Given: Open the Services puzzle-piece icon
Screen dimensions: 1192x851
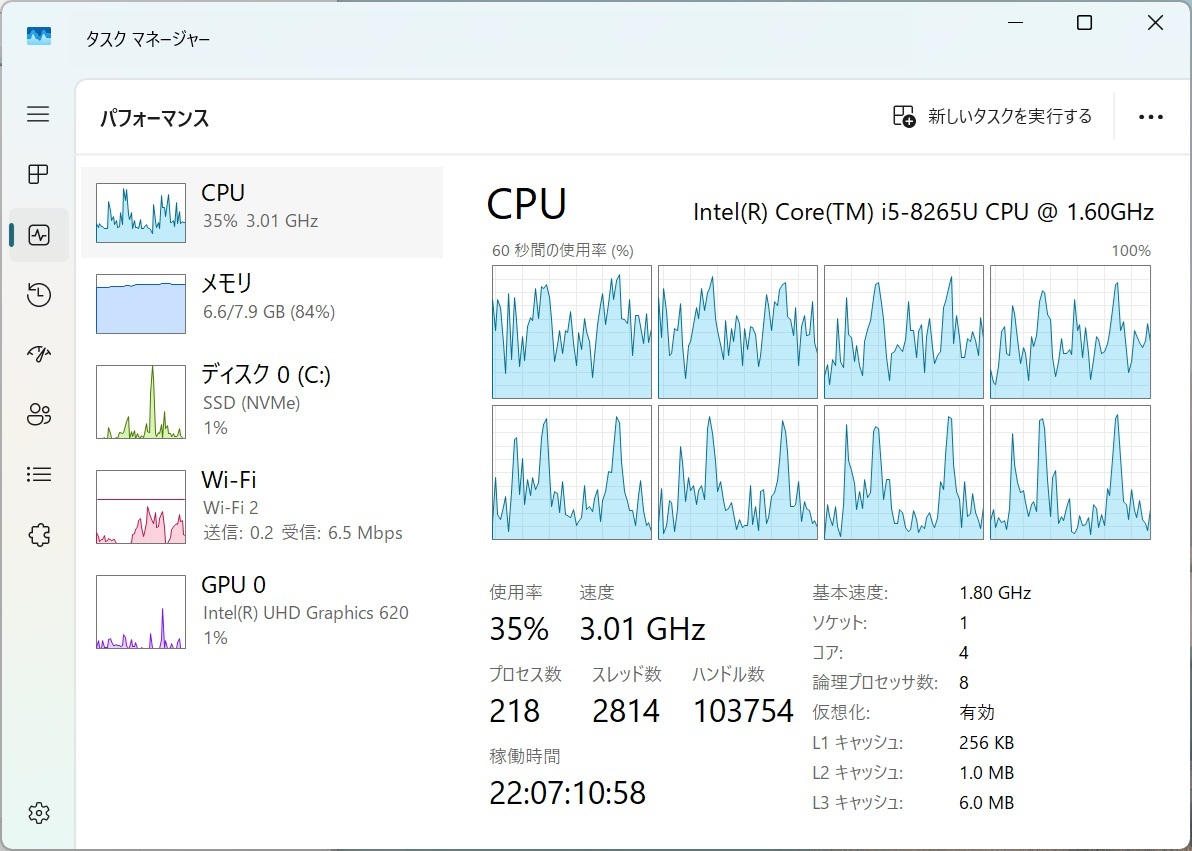Looking at the screenshot, I should point(39,535).
